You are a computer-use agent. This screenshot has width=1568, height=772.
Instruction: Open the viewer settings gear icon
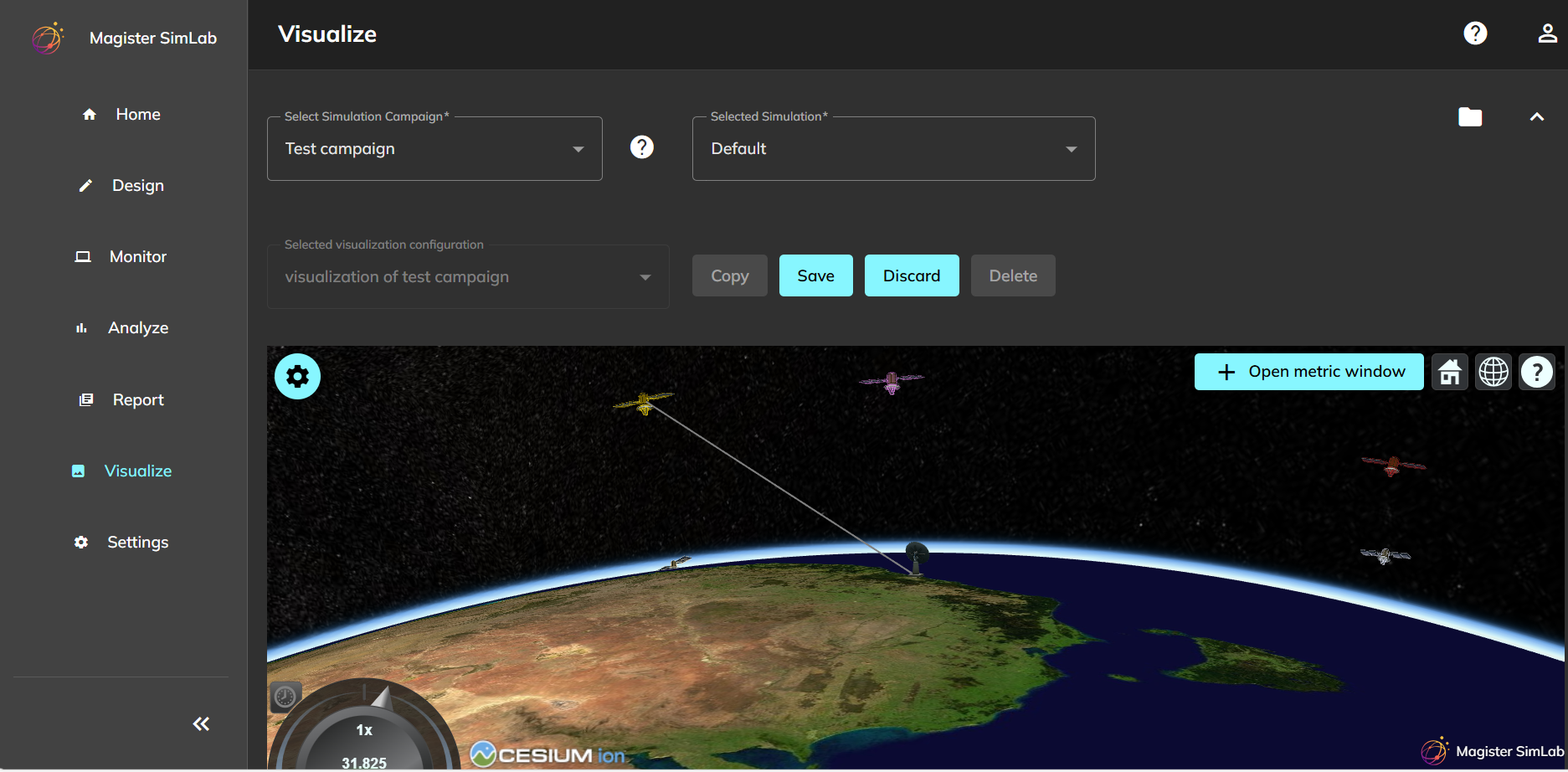297,376
